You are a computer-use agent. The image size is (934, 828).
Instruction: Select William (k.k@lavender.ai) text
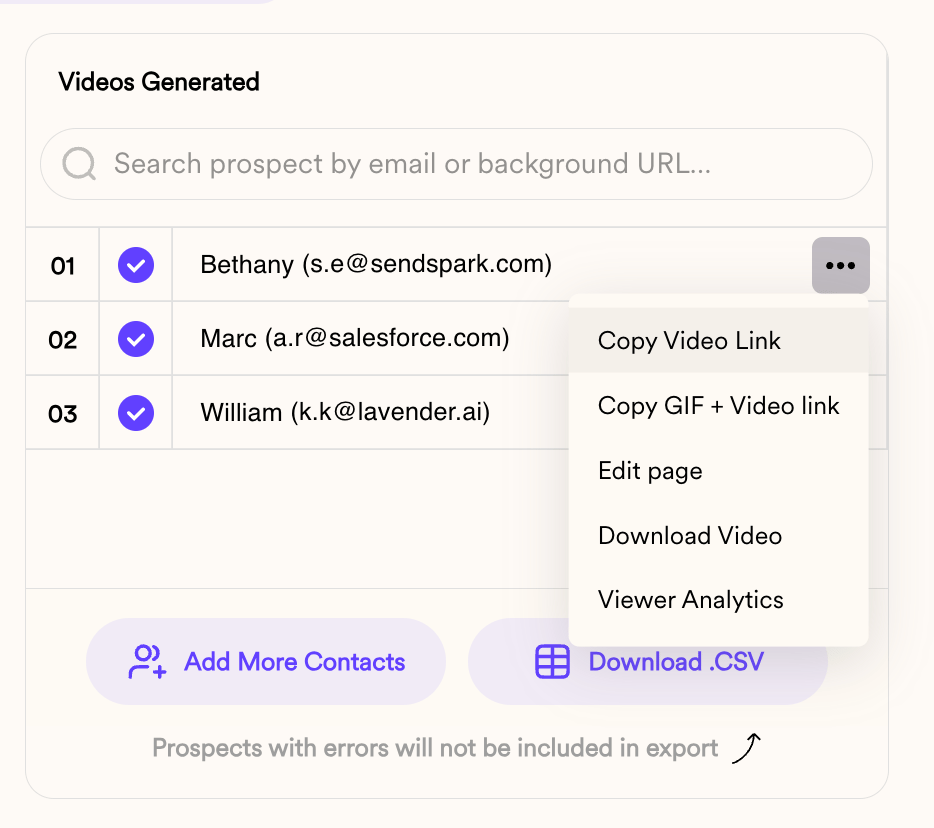(x=345, y=412)
